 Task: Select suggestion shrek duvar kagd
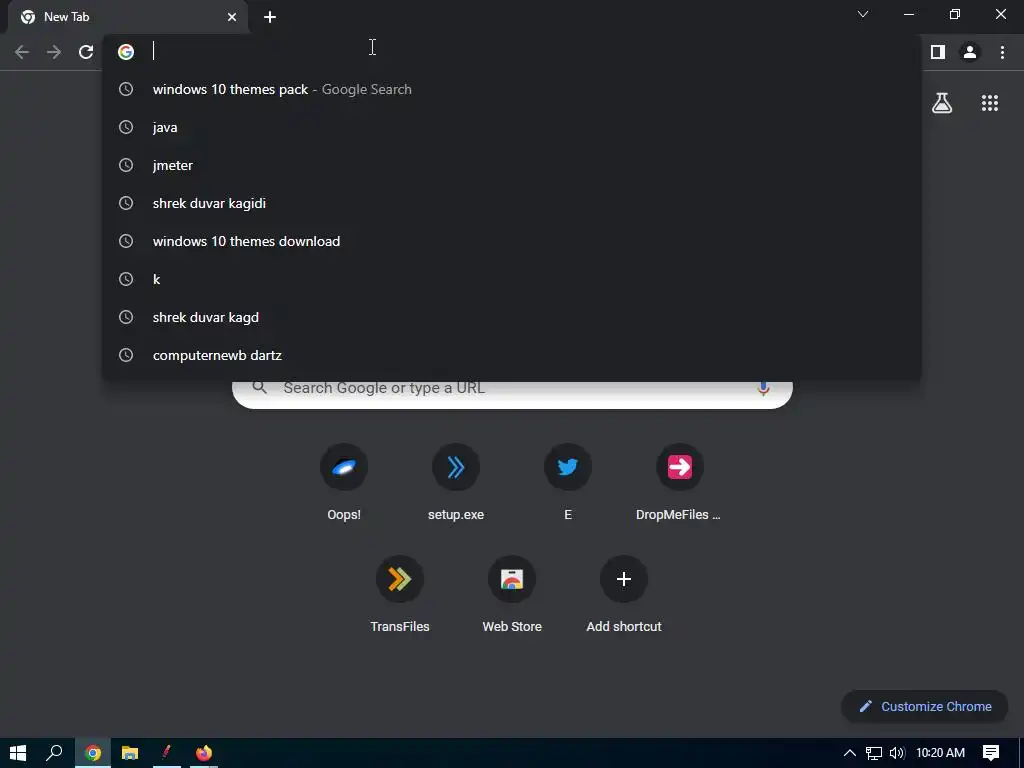512,317
